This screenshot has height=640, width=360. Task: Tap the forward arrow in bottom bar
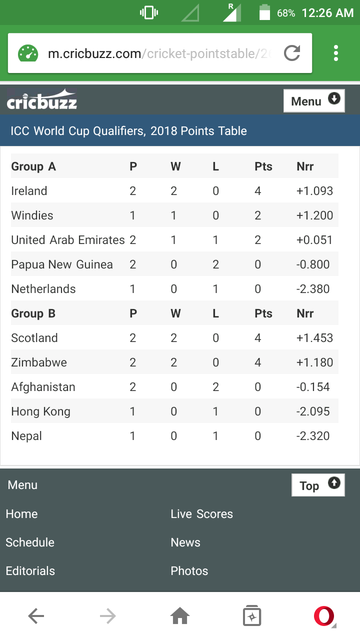tap(108, 616)
